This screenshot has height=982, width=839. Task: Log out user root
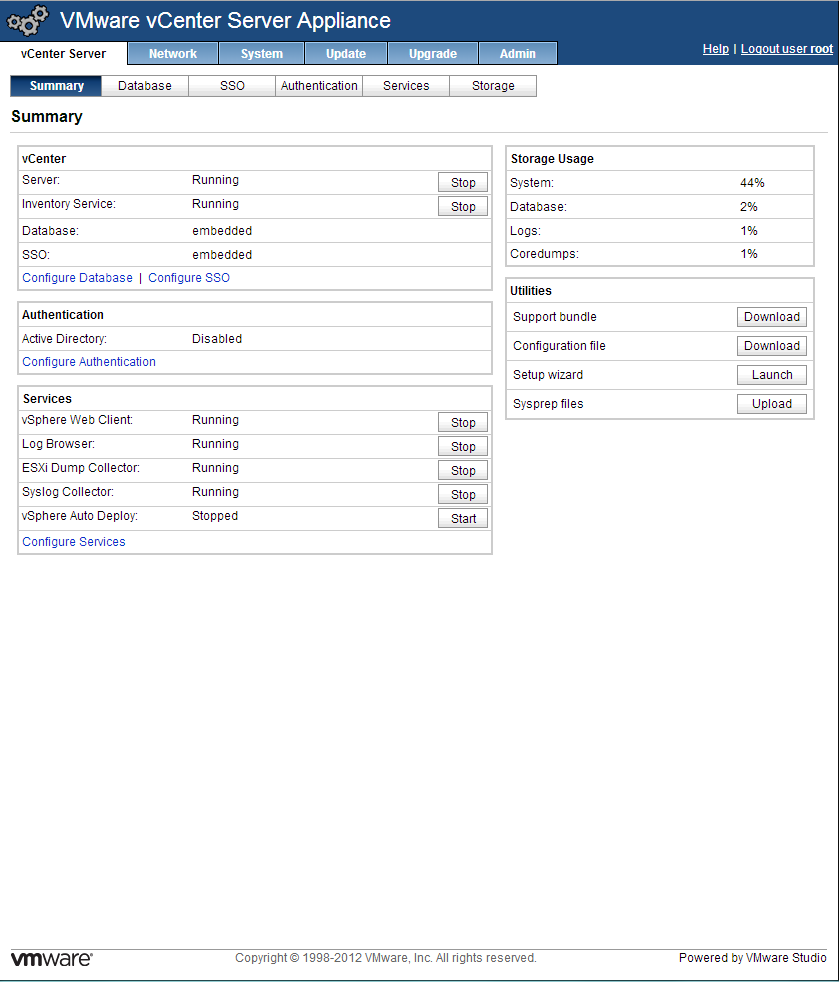click(786, 49)
